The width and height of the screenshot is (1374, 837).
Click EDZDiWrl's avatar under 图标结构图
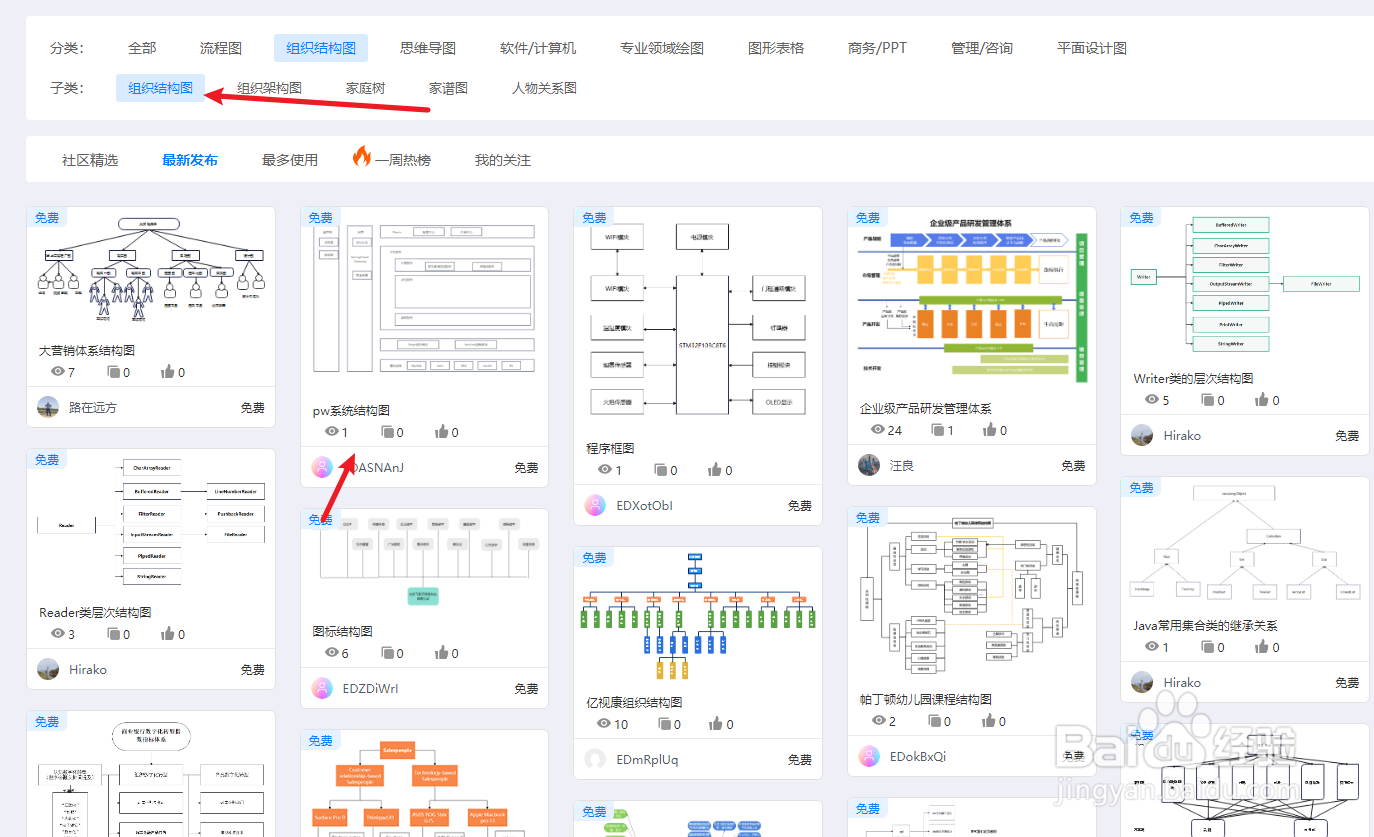[321, 688]
